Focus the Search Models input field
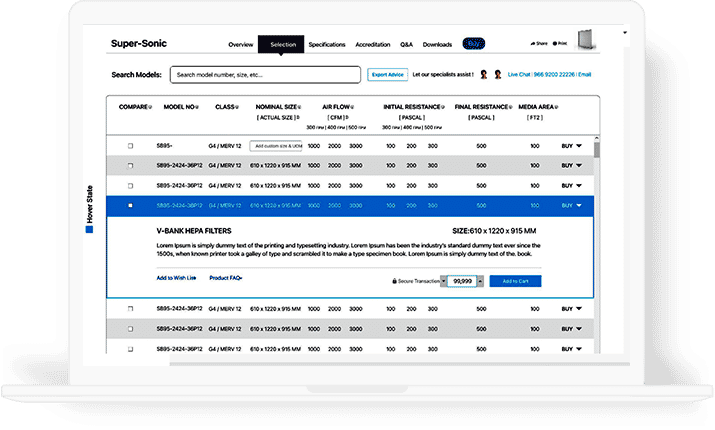Image resolution: width=715 pixels, height=430 pixels. click(x=265, y=75)
